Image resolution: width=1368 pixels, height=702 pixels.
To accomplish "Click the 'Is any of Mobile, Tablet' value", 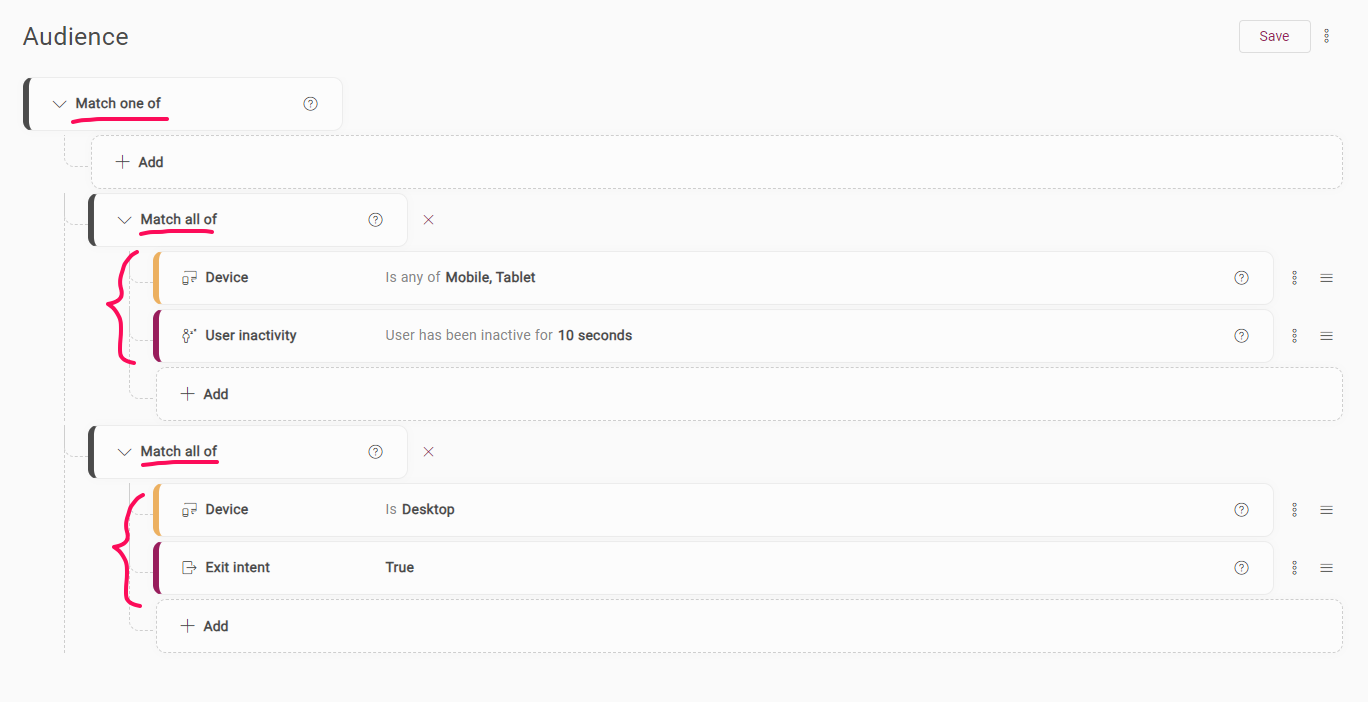I will [460, 278].
